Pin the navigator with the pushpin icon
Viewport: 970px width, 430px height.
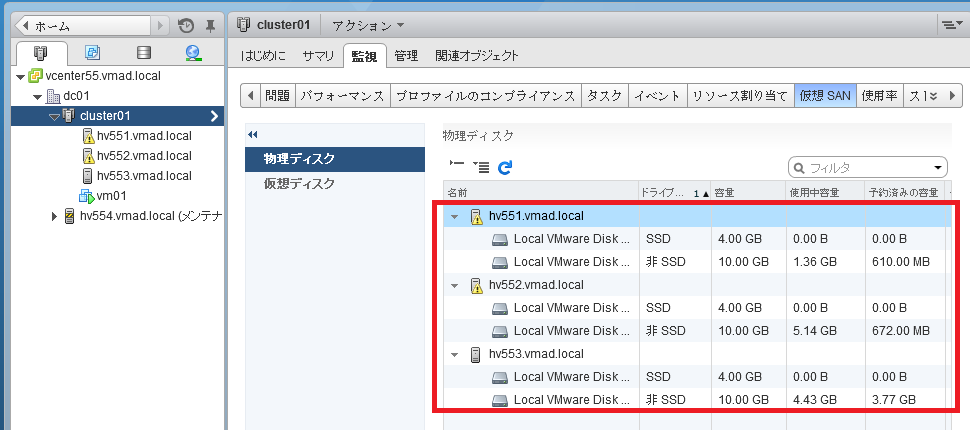210,25
